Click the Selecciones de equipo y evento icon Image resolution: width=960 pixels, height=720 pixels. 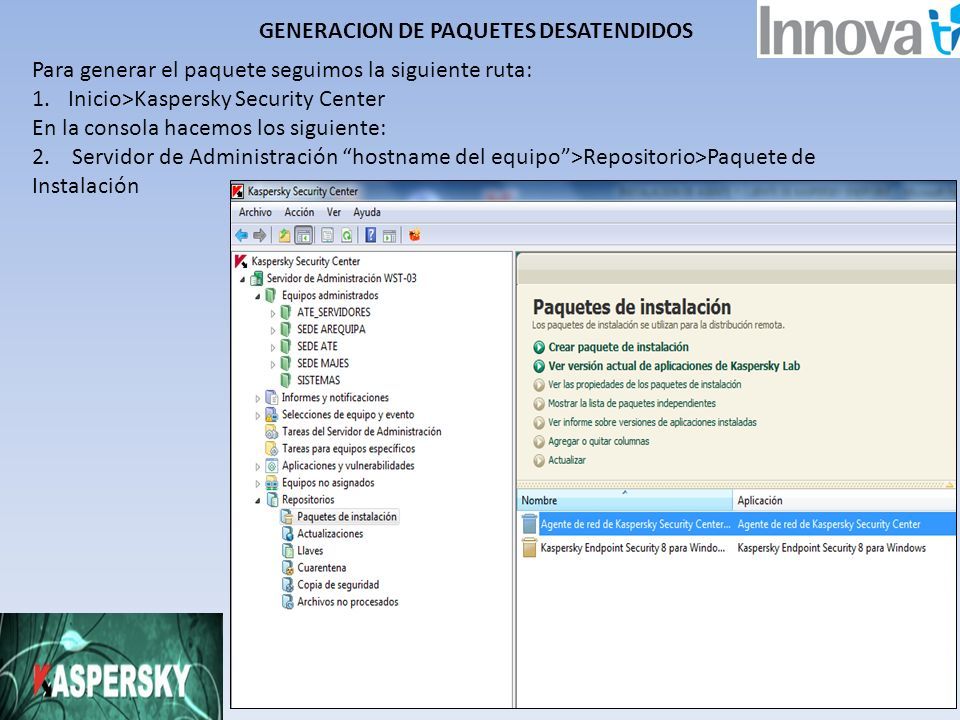271,415
